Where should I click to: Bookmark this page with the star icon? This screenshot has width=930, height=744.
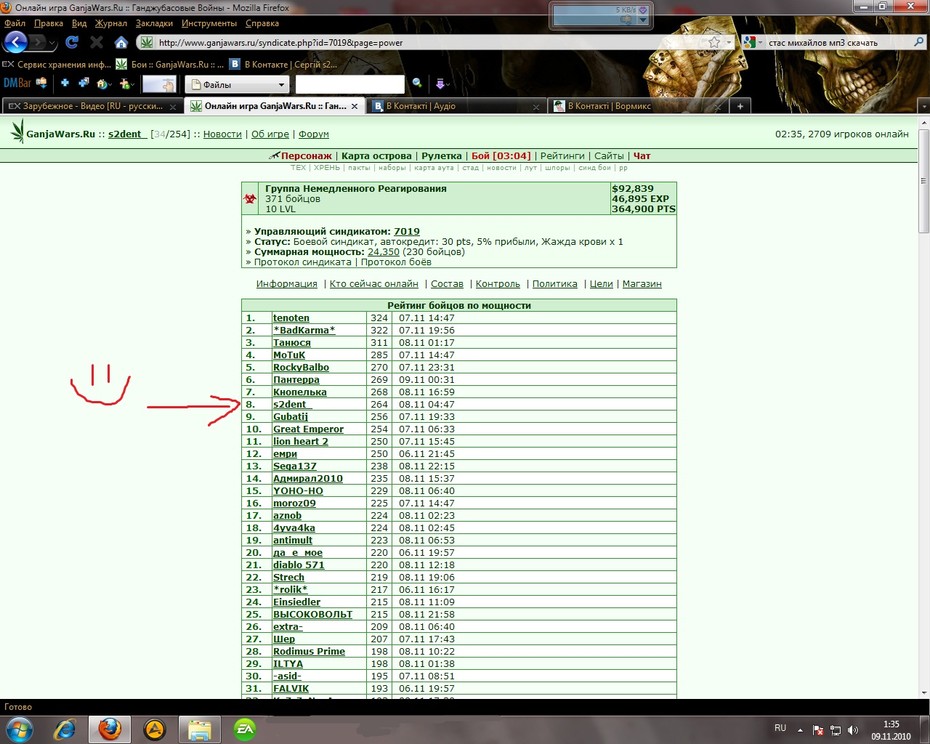(714, 42)
